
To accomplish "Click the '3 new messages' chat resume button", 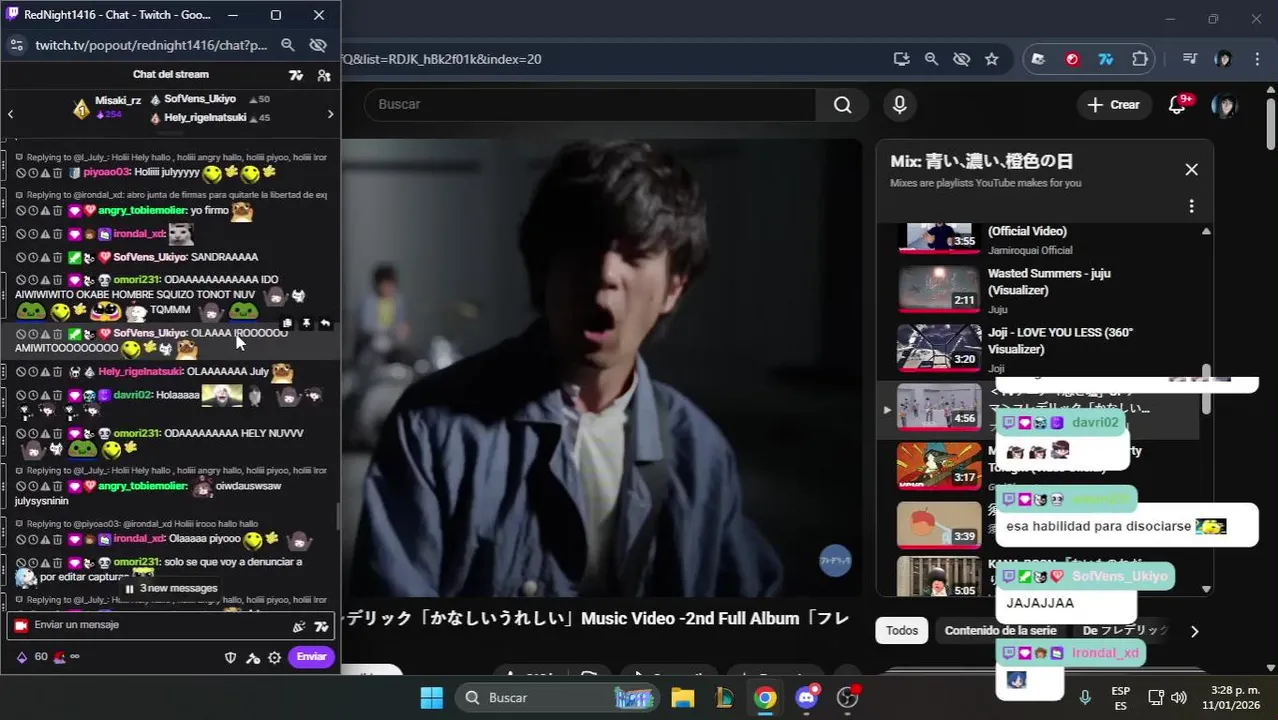I will pos(170,588).
